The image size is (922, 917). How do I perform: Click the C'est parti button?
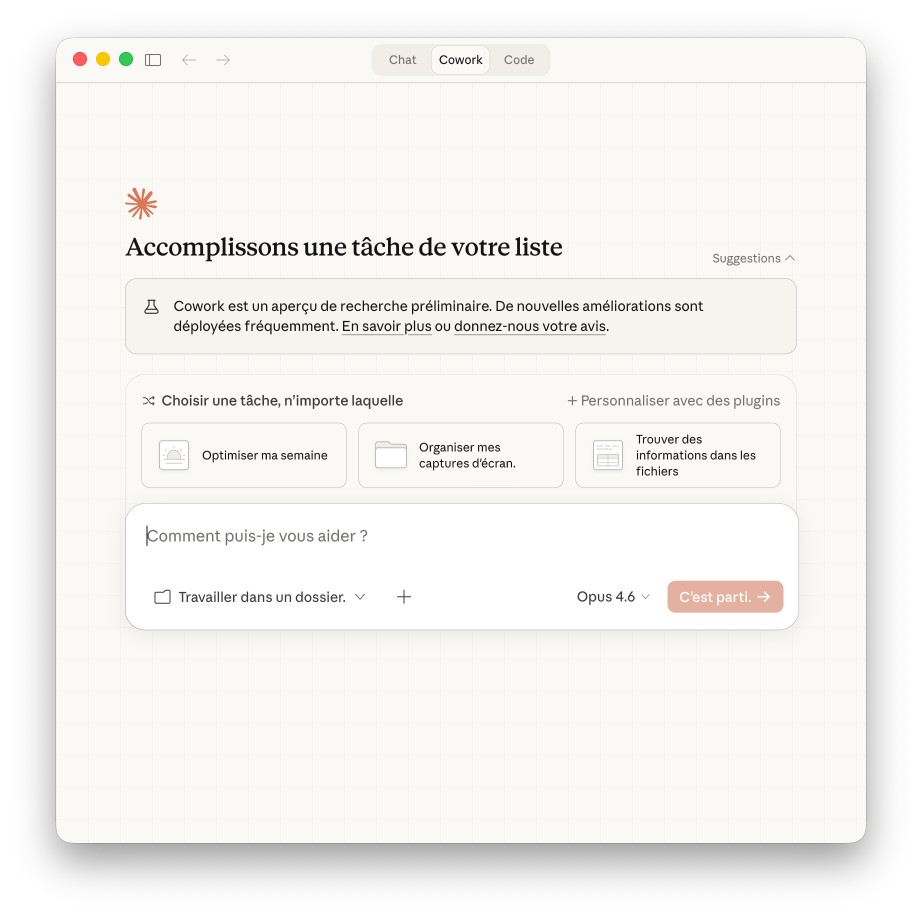click(x=725, y=597)
